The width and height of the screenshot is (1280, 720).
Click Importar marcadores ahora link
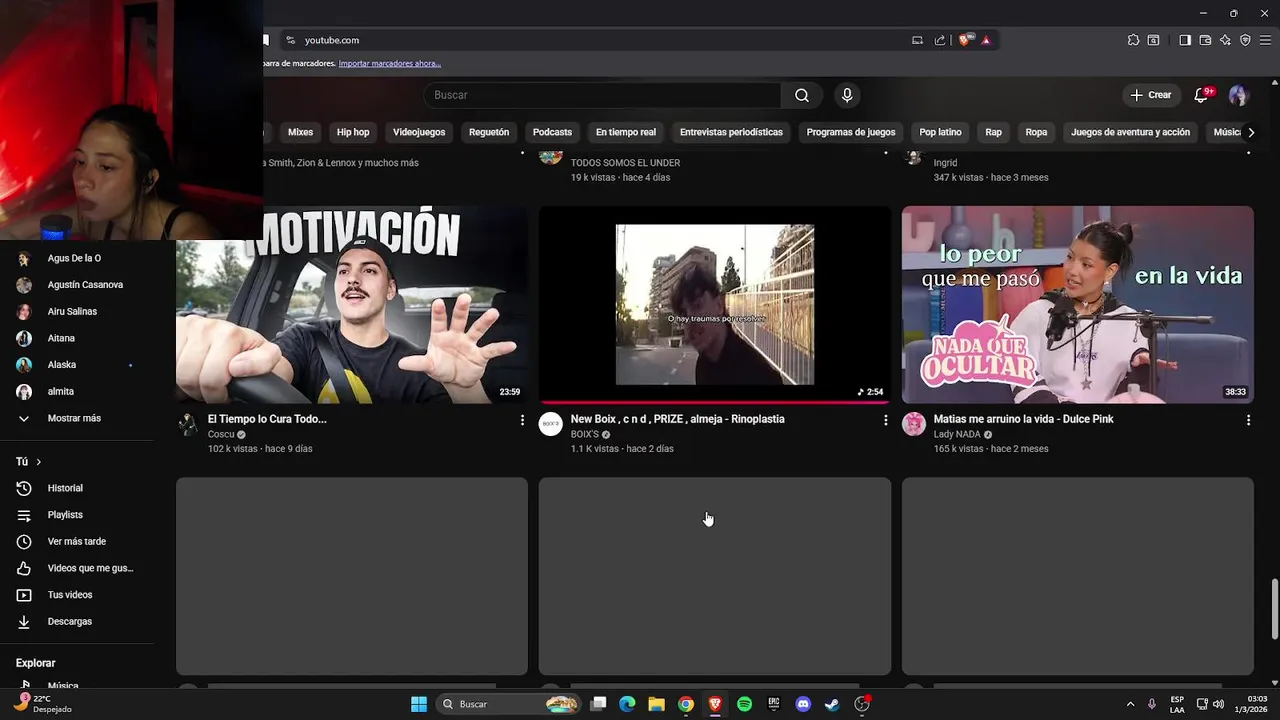pos(390,63)
